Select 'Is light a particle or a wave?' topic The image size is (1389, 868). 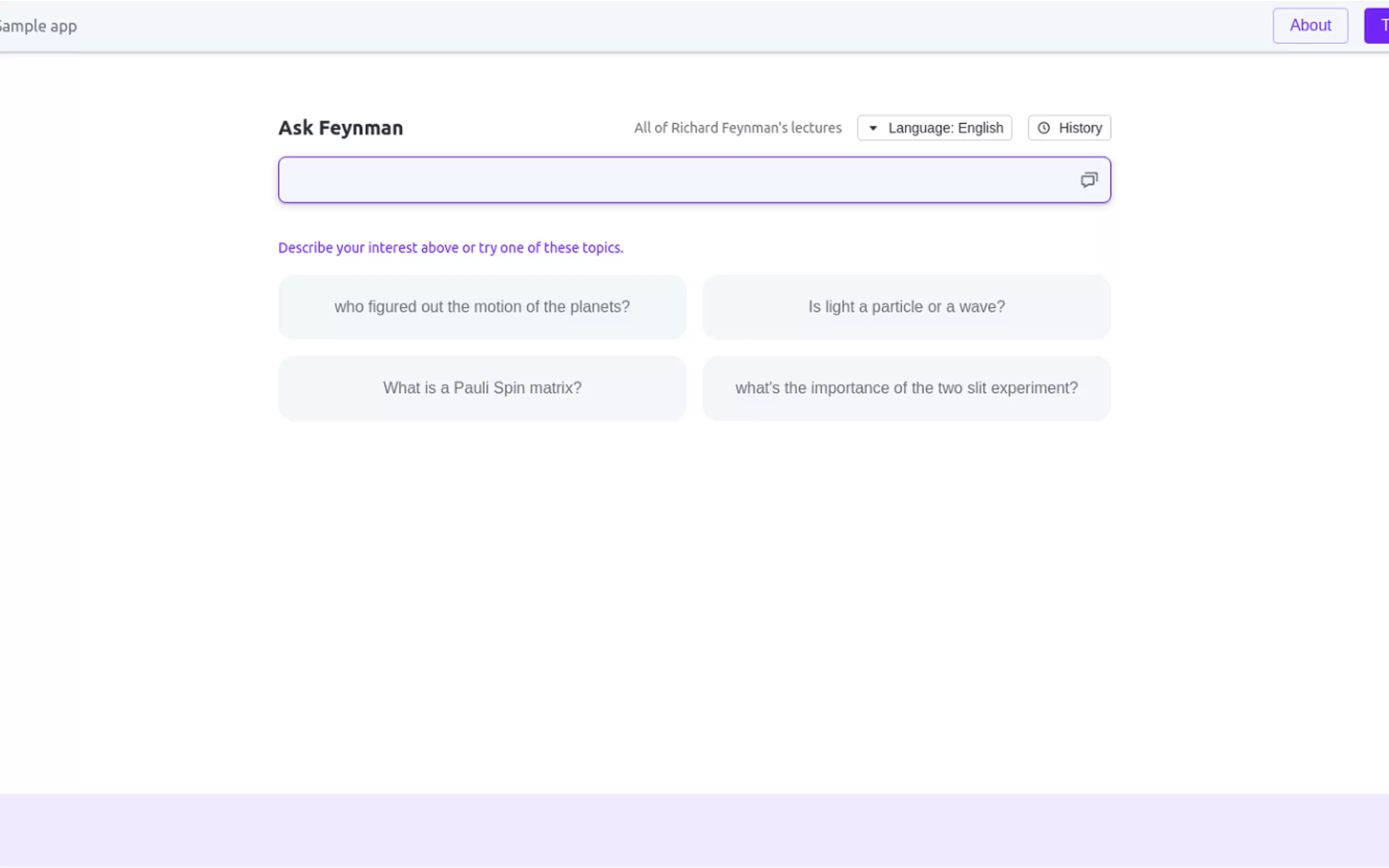(x=906, y=307)
